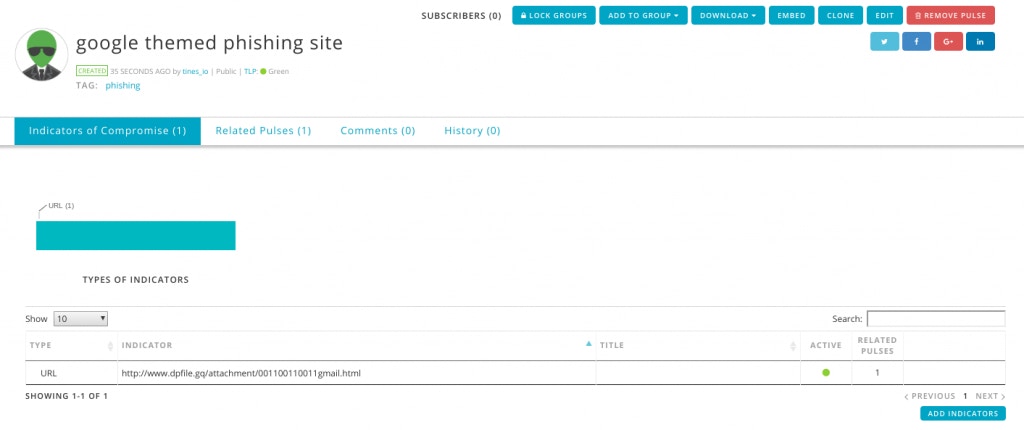Focus the indicator Search field
This screenshot has height=430, width=1024.
click(936, 319)
